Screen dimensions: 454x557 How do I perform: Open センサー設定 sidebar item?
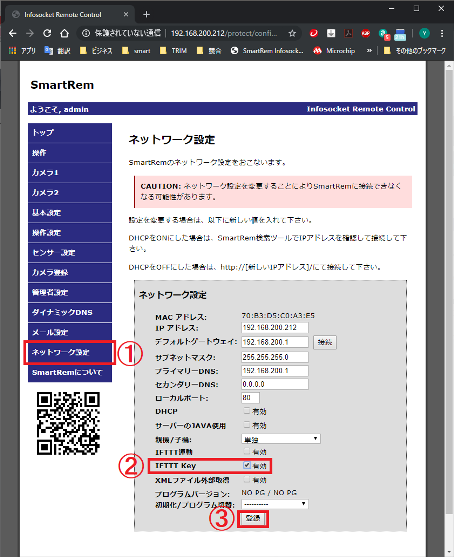coord(70,253)
